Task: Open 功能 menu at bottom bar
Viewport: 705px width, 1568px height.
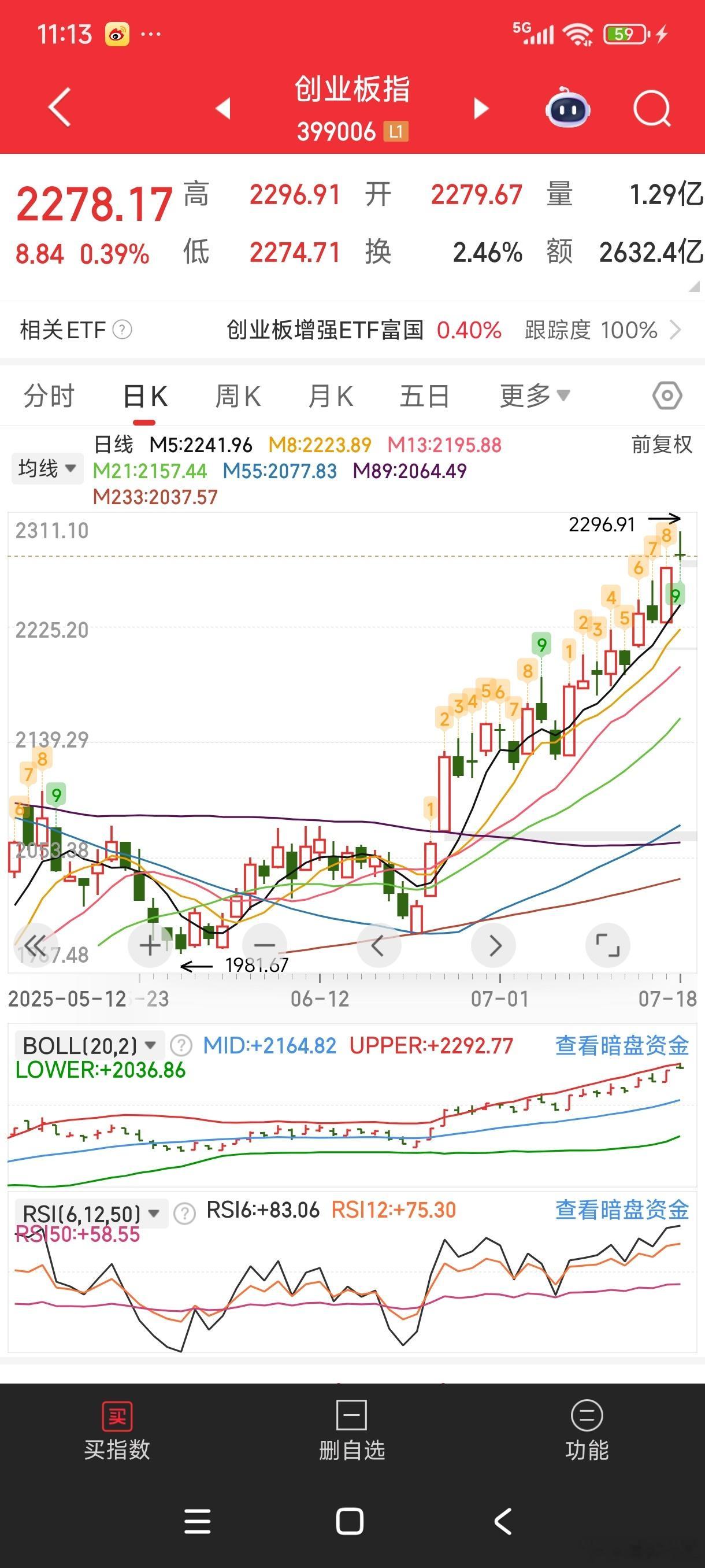Action: click(587, 1431)
